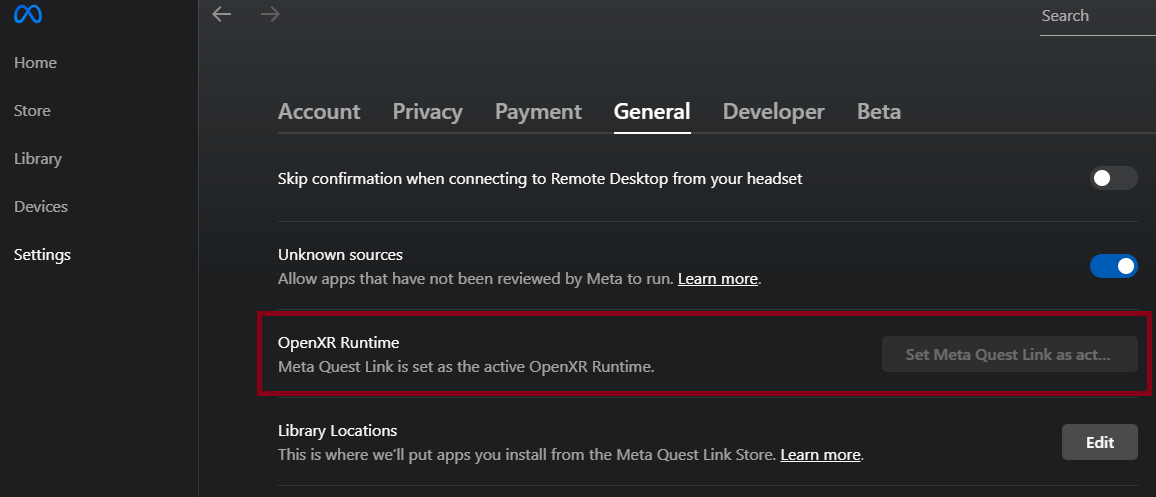Switch to the Beta tab
This screenshot has height=497, width=1156.
click(878, 112)
